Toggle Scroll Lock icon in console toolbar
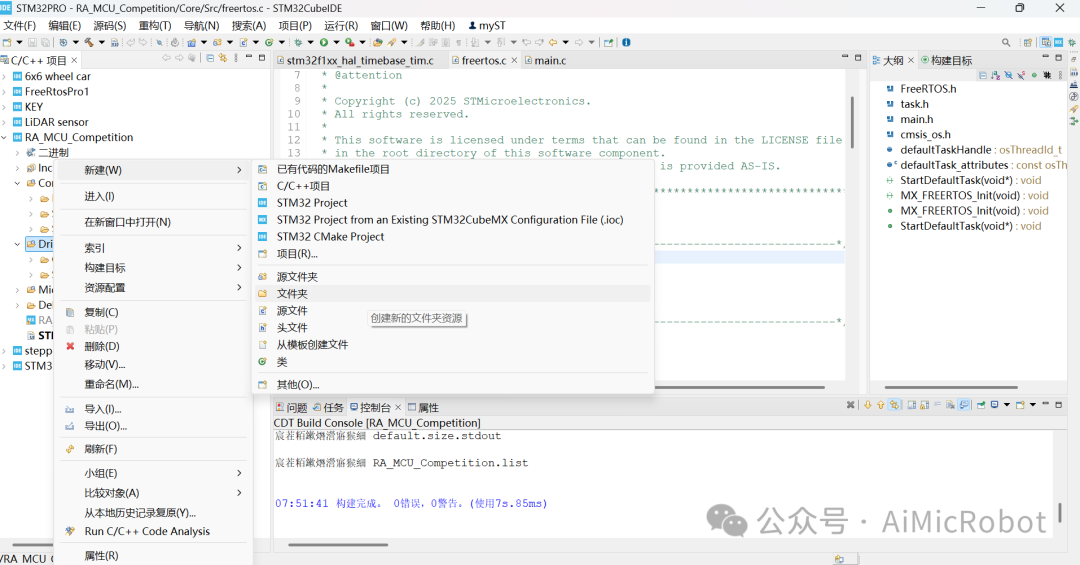Image resolution: width=1080 pixels, height=565 pixels. [924, 404]
